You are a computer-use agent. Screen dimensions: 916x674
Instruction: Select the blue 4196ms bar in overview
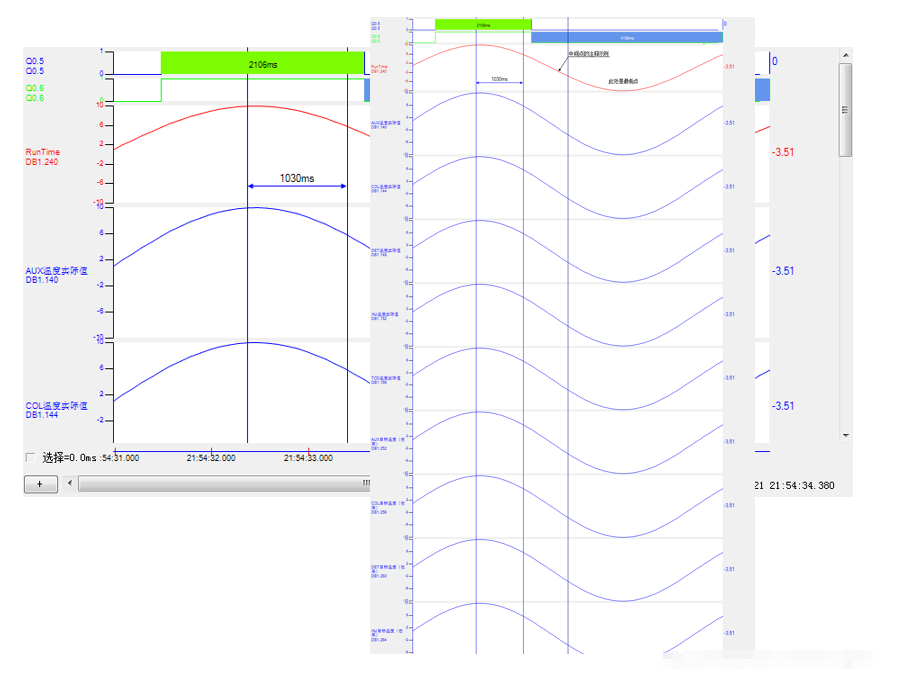click(x=627, y=38)
